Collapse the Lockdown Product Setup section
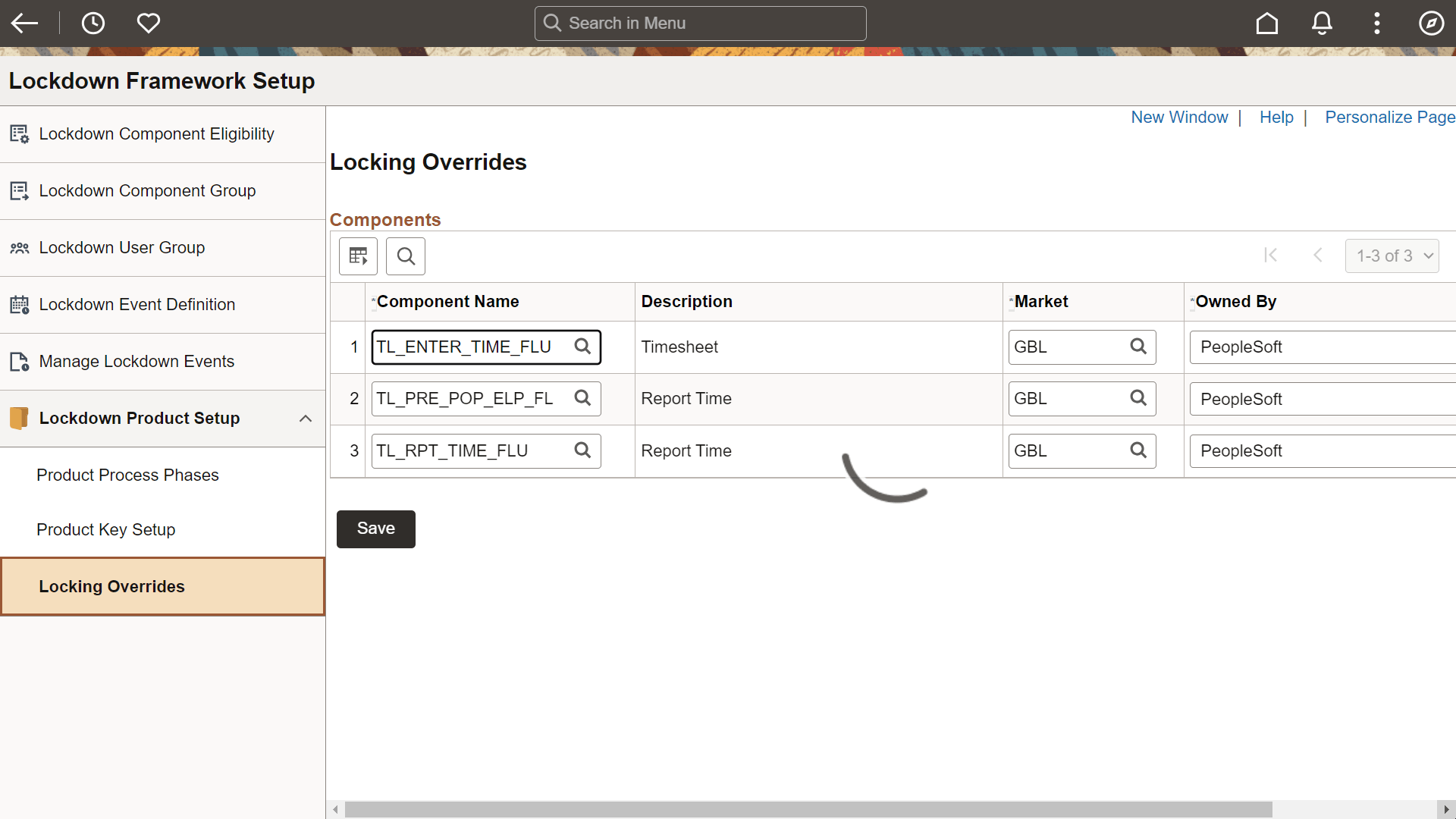 tap(306, 418)
